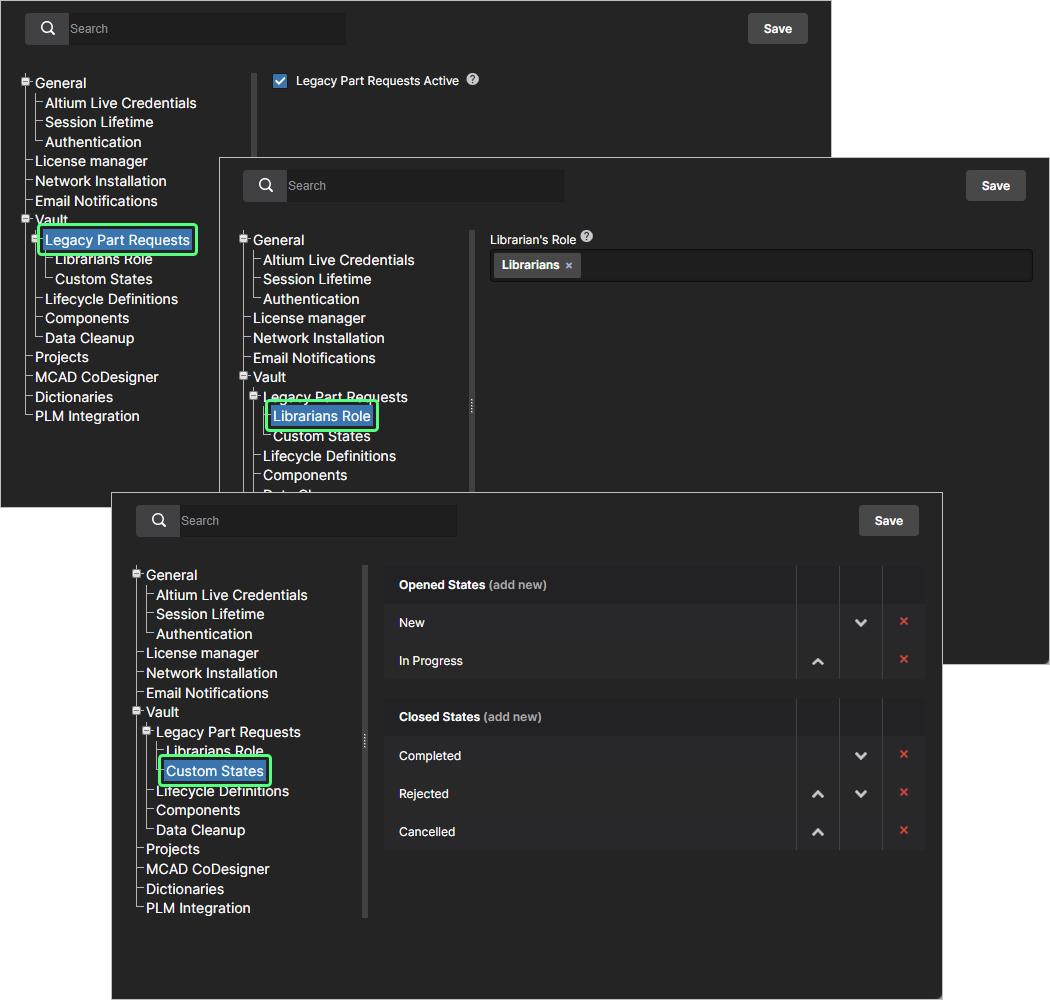Image resolution: width=1050 pixels, height=1000 pixels.
Task: Focus the Search field in the top window
Action: tap(208, 29)
